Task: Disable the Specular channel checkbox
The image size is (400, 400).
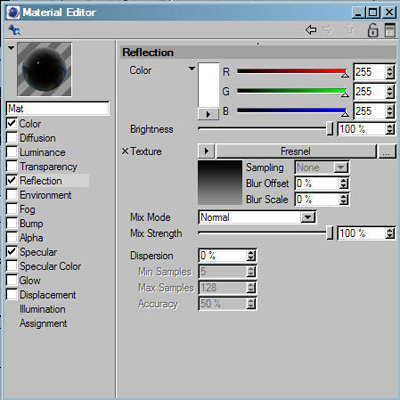Action: coord(12,252)
